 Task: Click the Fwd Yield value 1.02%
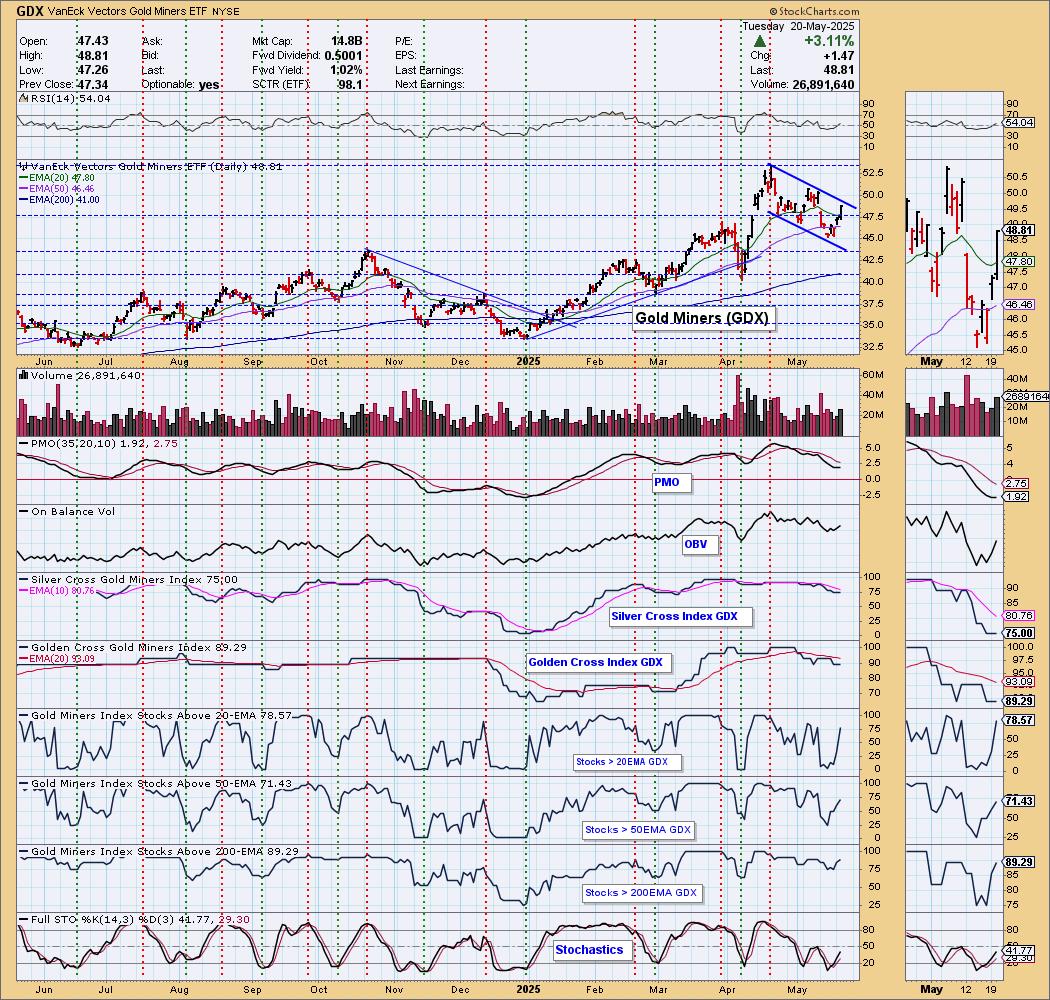pyautogui.click(x=346, y=70)
